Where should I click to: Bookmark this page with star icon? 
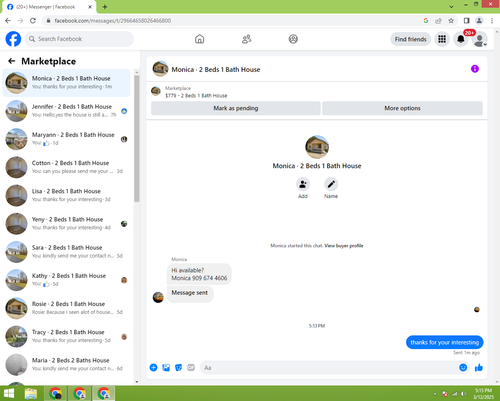point(451,21)
